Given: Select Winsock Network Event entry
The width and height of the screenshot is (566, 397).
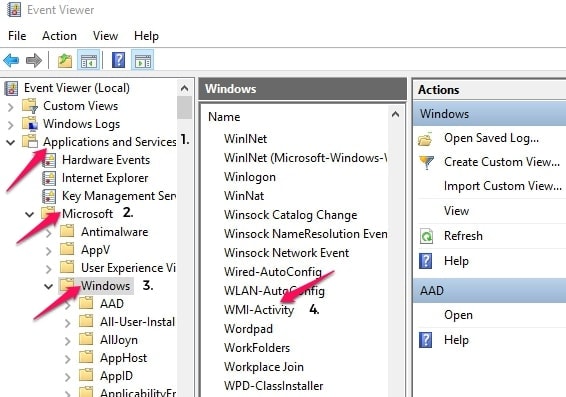Looking at the screenshot, I should [287, 253].
